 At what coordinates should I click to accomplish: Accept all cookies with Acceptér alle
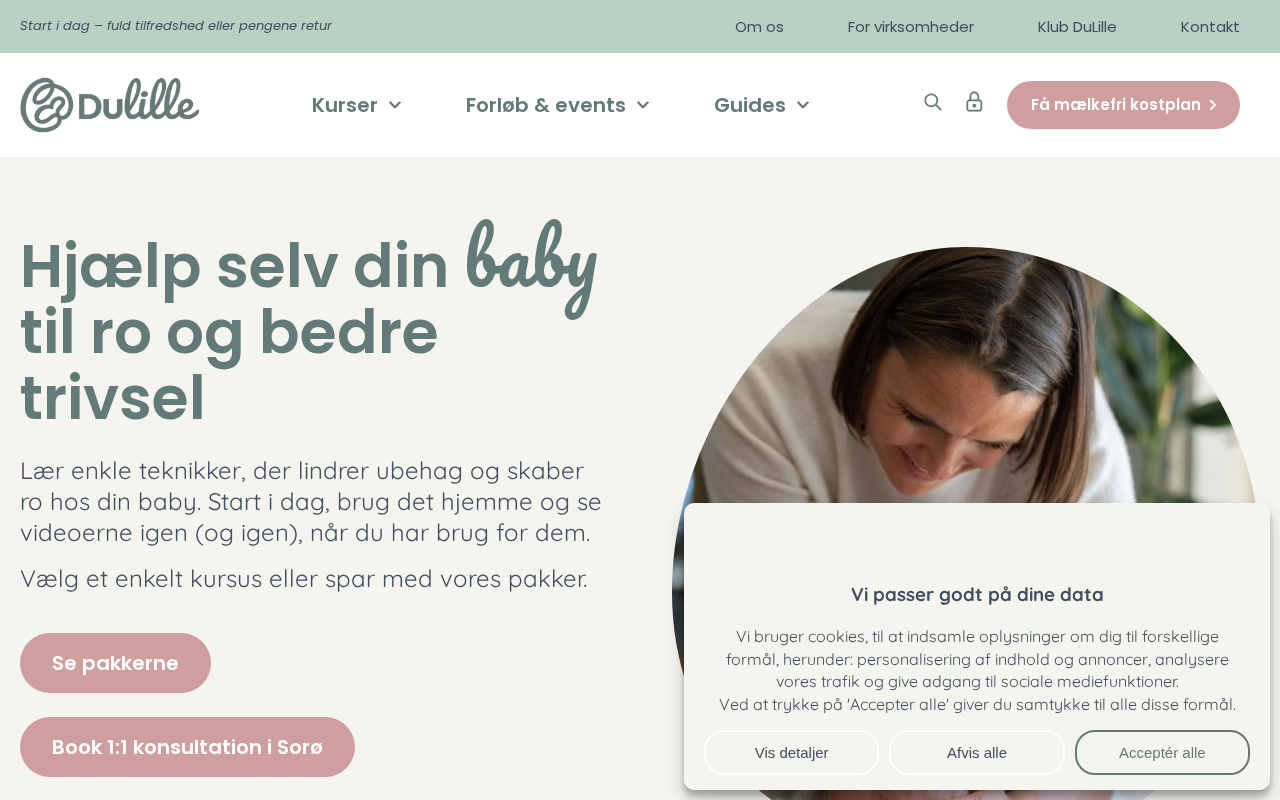[1162, 753]
